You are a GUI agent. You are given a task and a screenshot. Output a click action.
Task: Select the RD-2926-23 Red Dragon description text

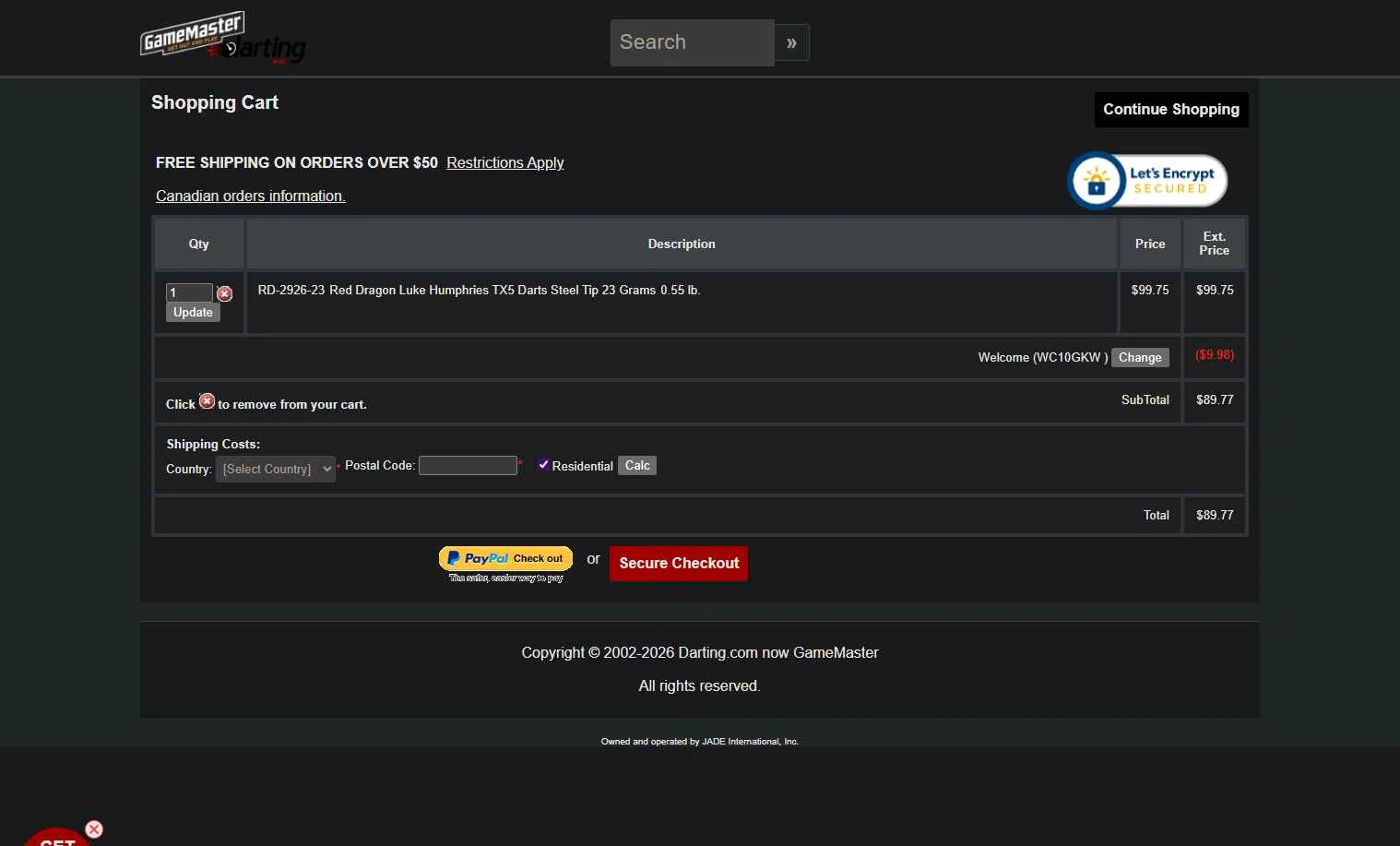tap(479, 290)
